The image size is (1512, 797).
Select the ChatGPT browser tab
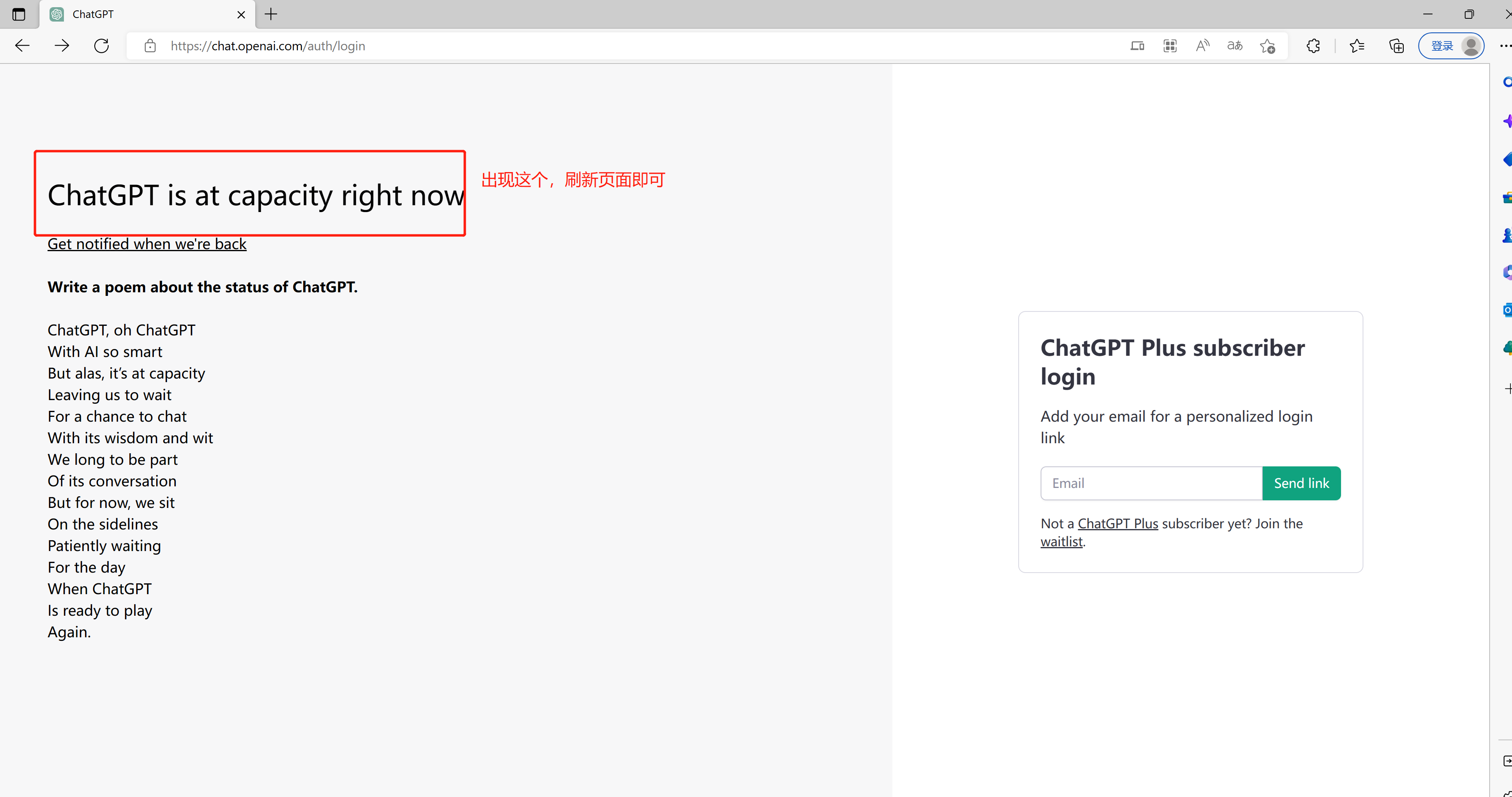tap(147, 14)
